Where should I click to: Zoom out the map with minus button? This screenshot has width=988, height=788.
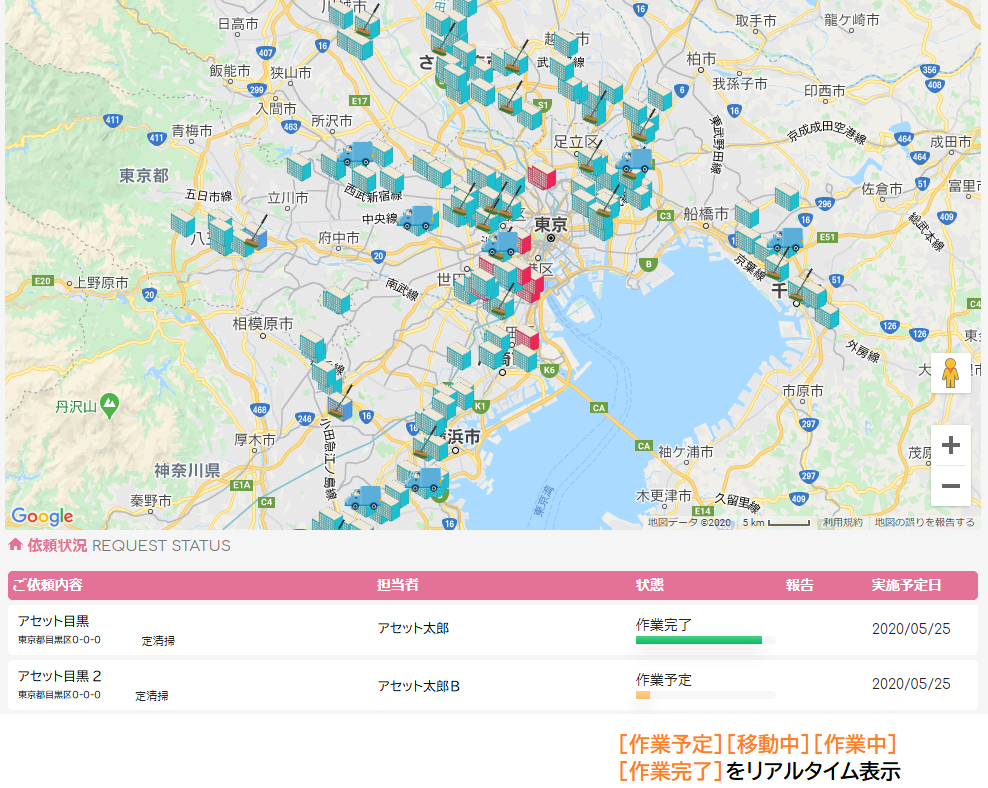[x=950, y=486]
